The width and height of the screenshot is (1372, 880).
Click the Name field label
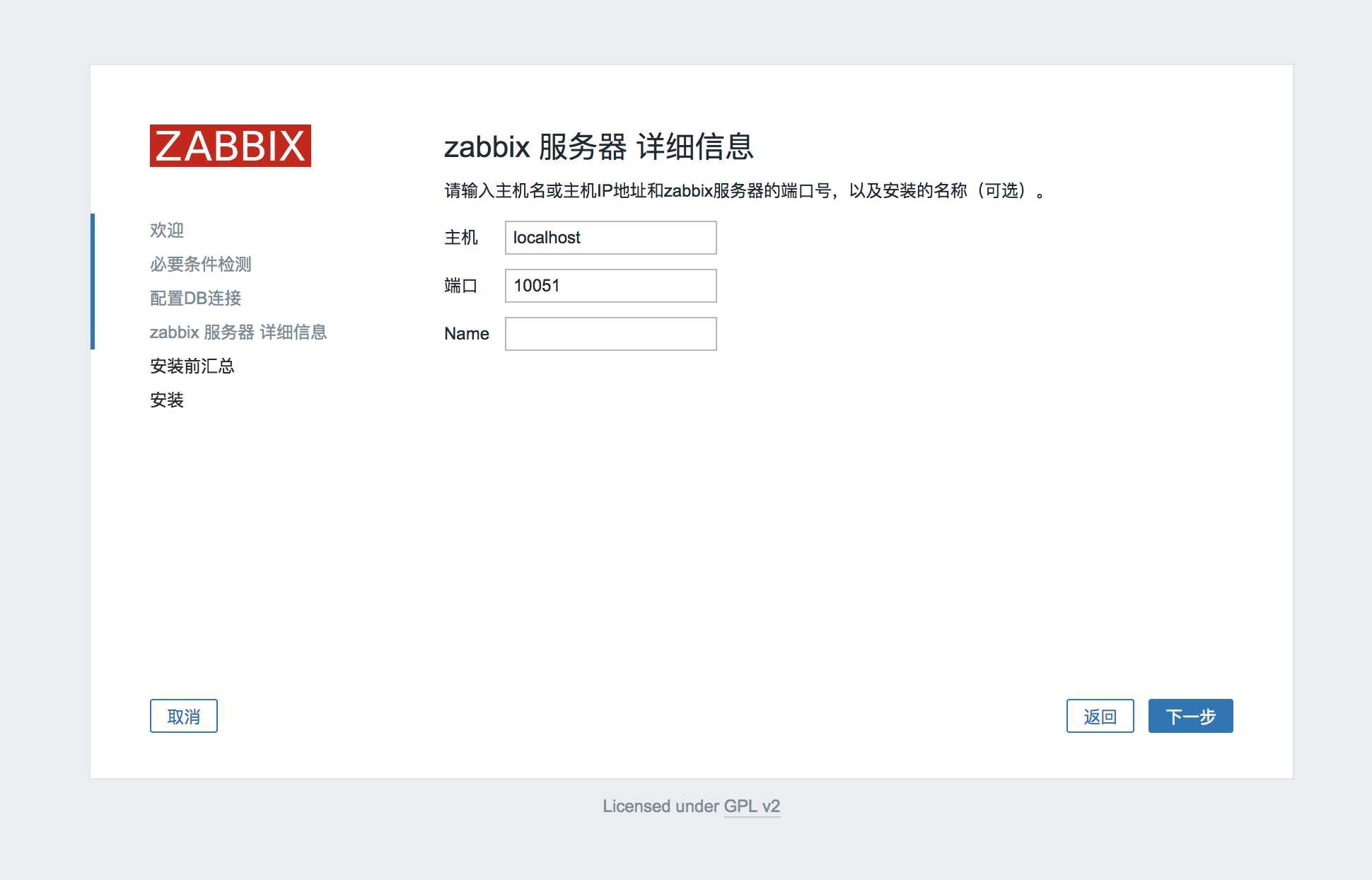coord(467,334)
